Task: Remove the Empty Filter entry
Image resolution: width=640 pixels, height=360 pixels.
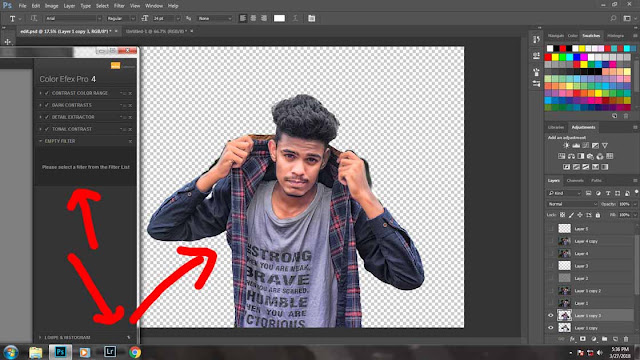Action: (x=130, y=141)
